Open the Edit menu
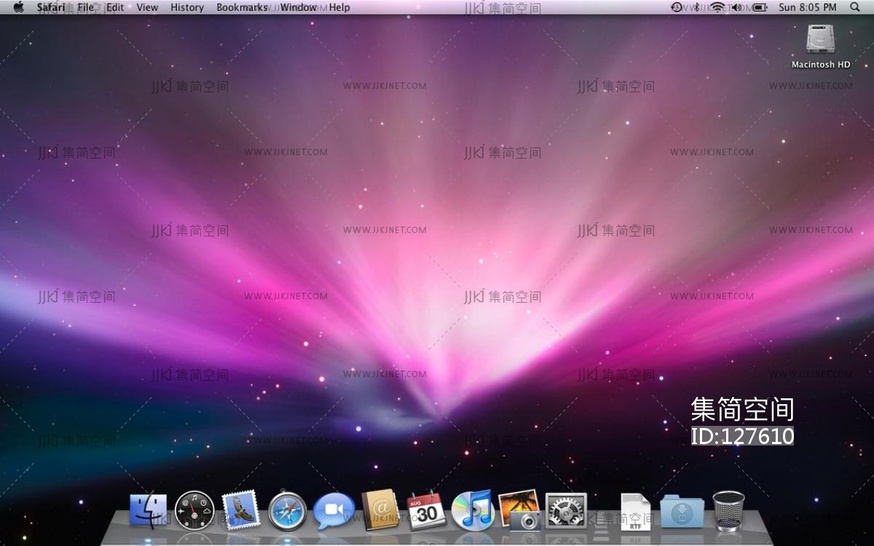The height and width of the screenshot is (546, 874). (x=115, y=7)
